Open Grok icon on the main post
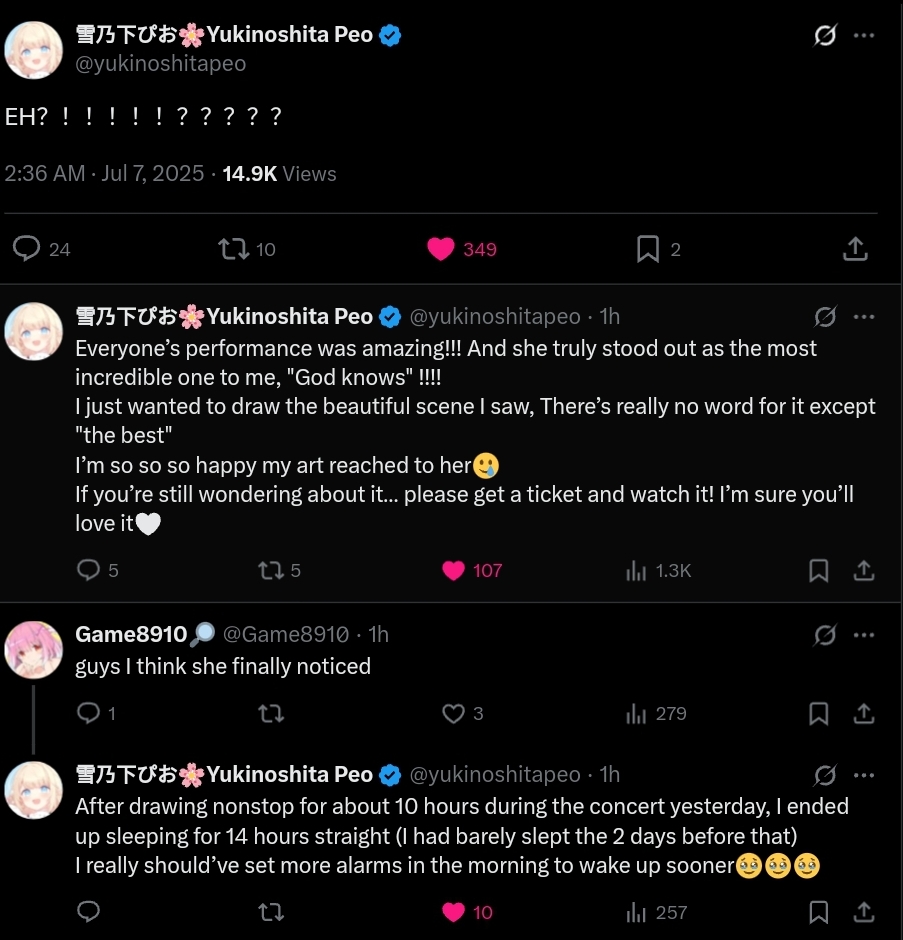 click(x=825, y=36)
